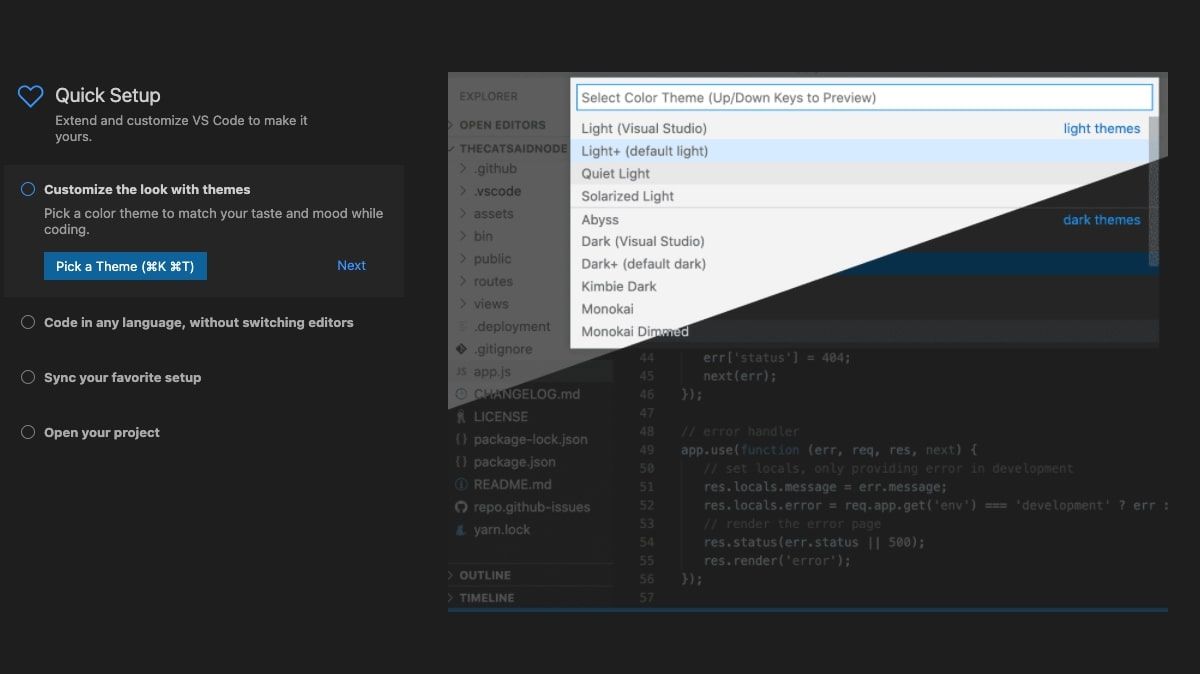Viewport: 1200px width, 674px height.
Task: Click the .gitignore diamond file icon
Action: pos(461,349)
